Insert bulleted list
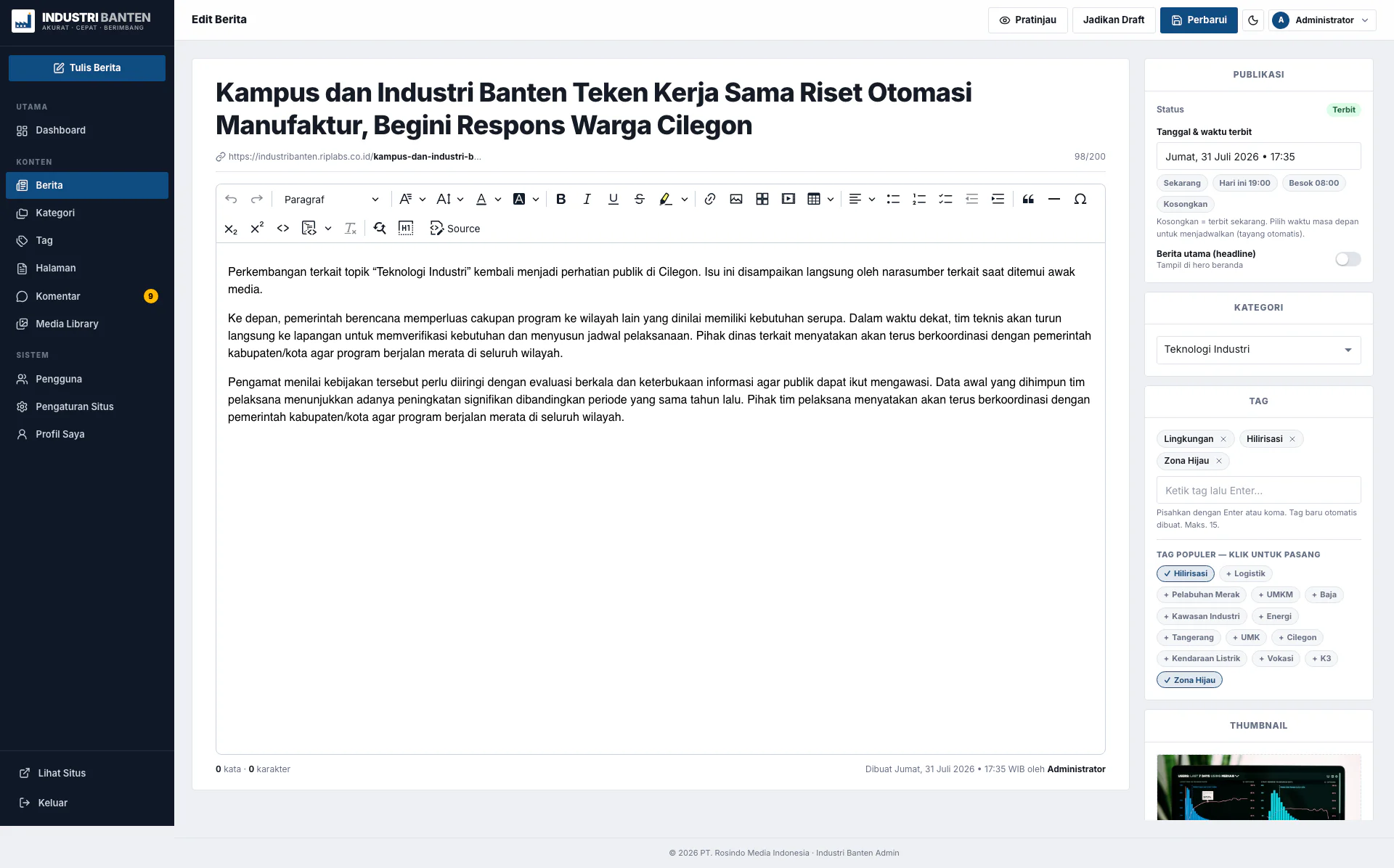This screenshot has width=1394, height=868. coord(893,199)
